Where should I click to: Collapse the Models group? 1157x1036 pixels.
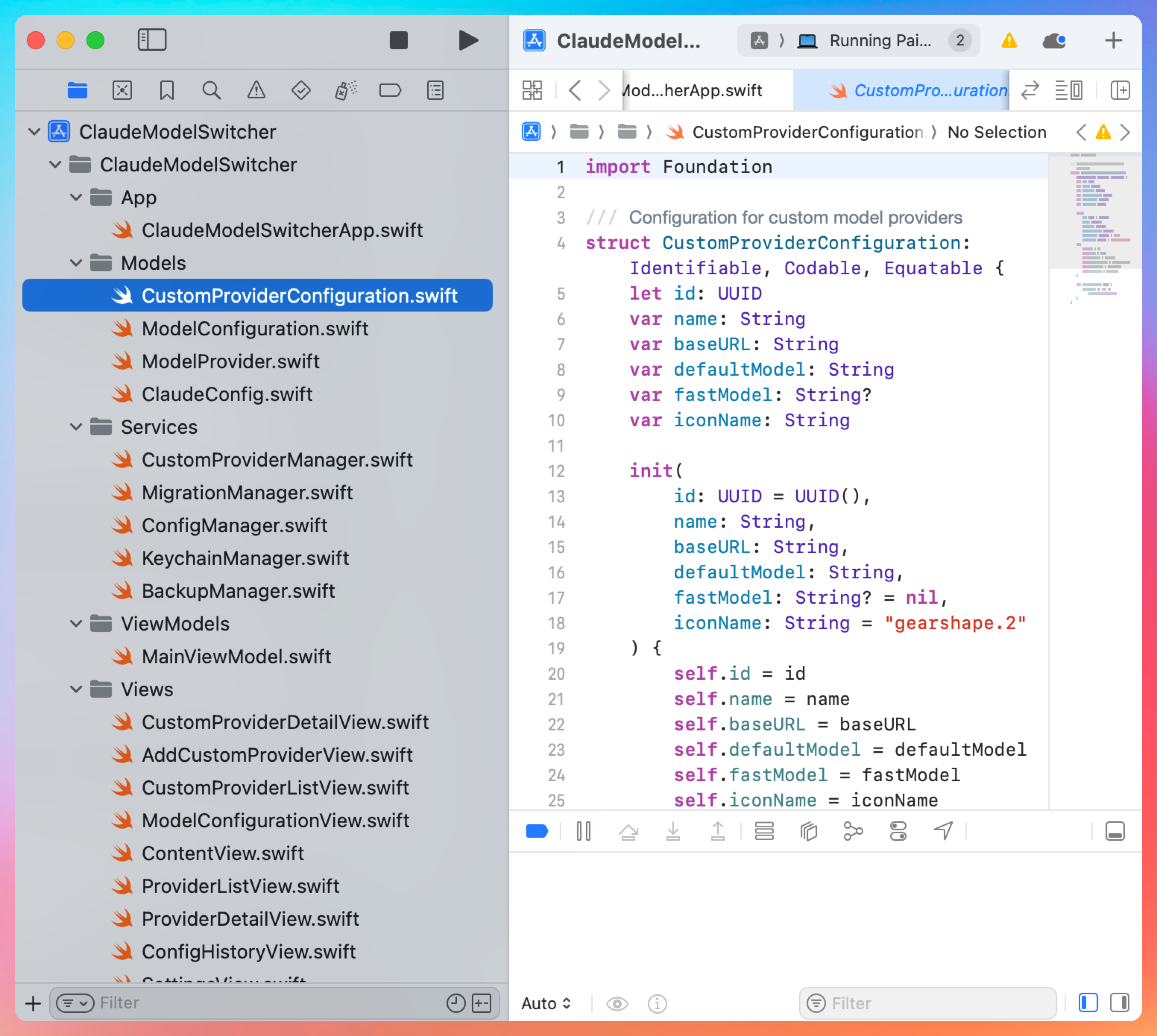click(76, 263)
